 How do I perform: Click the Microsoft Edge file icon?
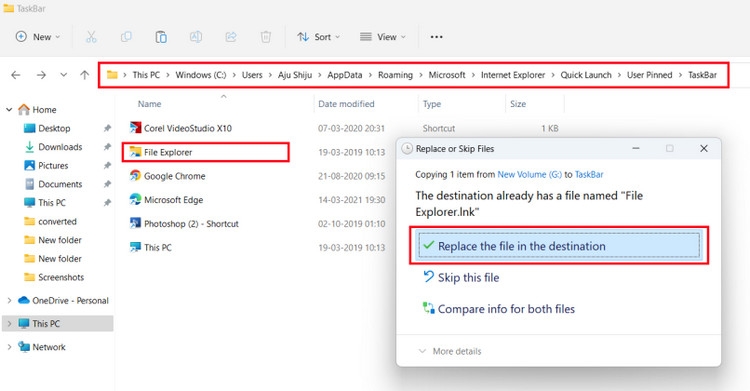[135, 200]
